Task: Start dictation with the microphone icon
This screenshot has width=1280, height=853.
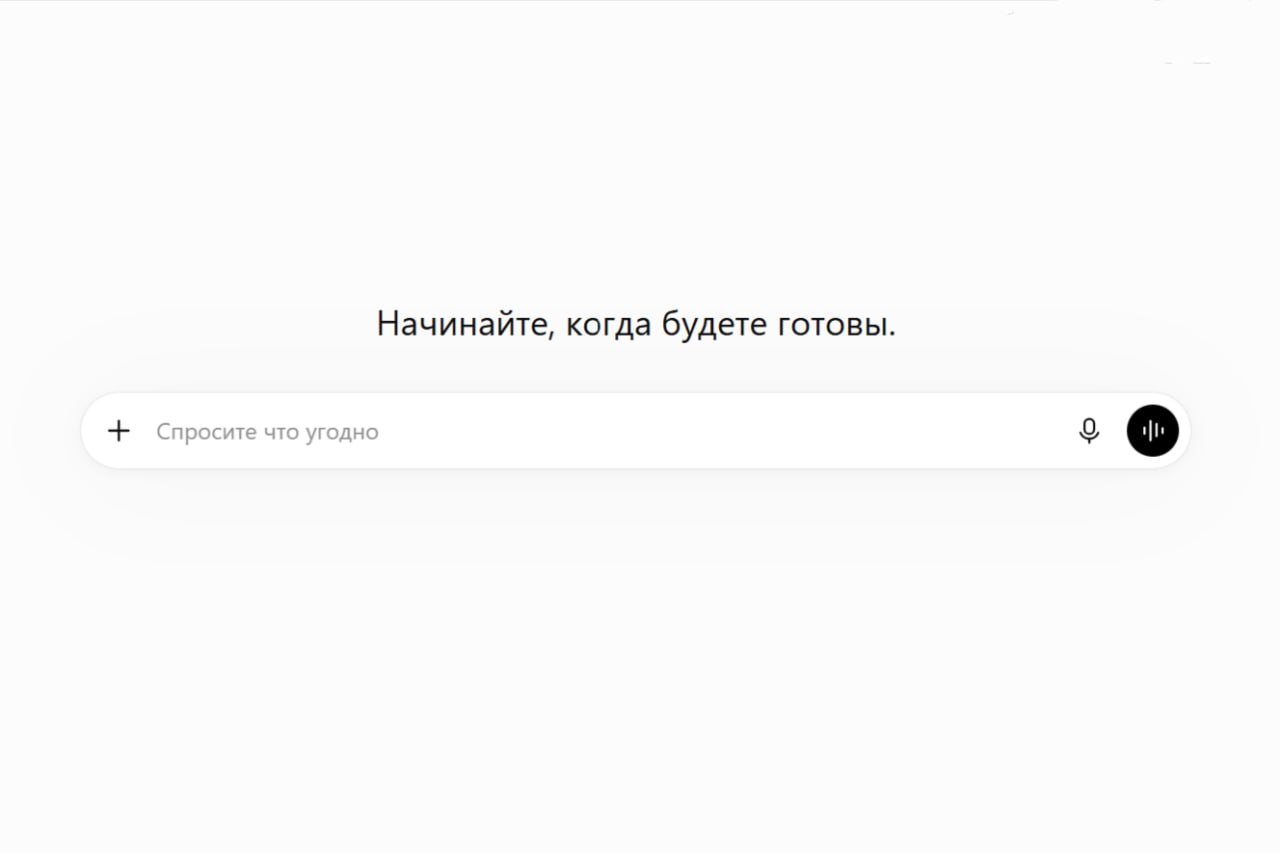Action: click(1089, 431)
